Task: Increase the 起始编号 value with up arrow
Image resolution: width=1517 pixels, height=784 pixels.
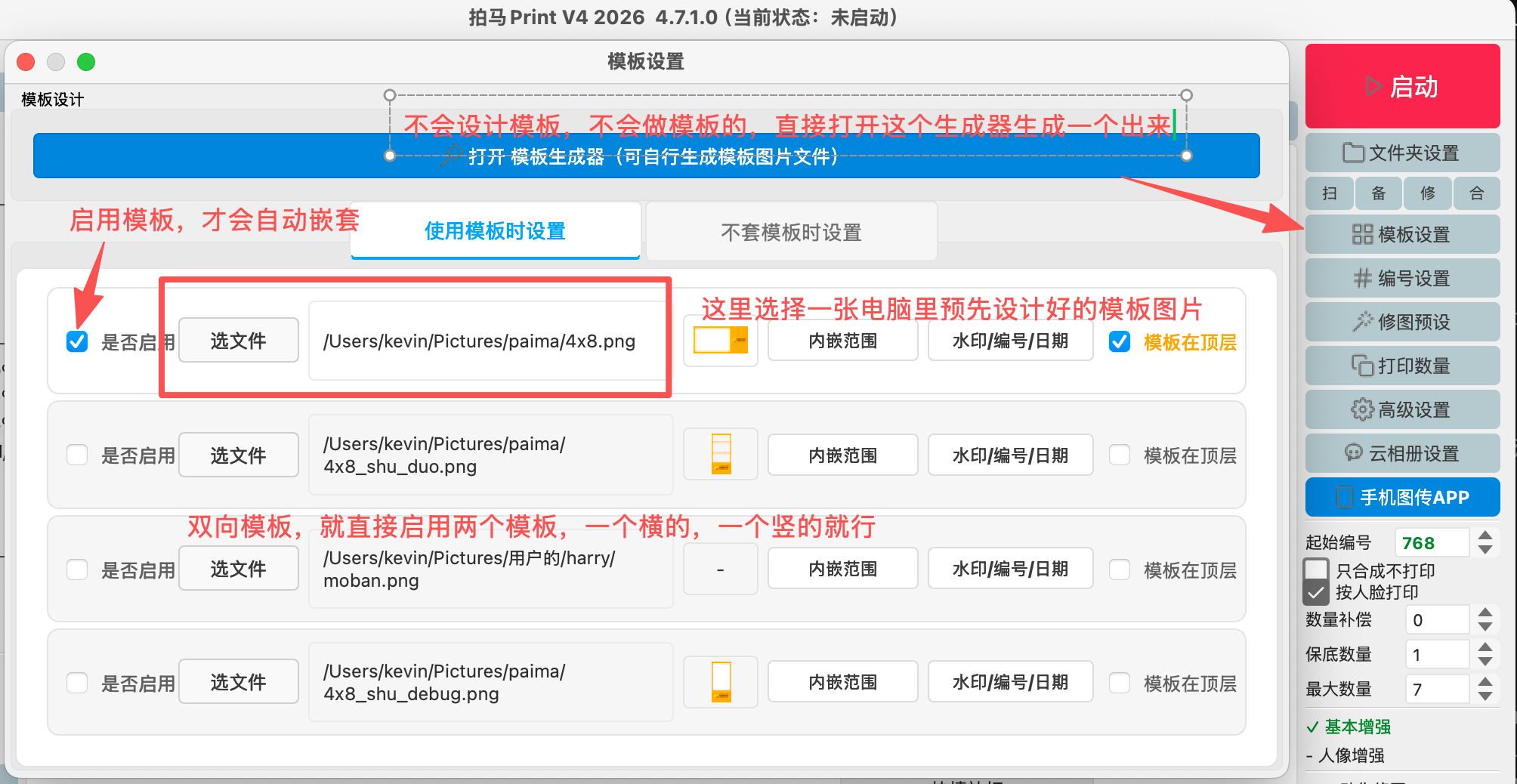Action: coord(1485,536)
